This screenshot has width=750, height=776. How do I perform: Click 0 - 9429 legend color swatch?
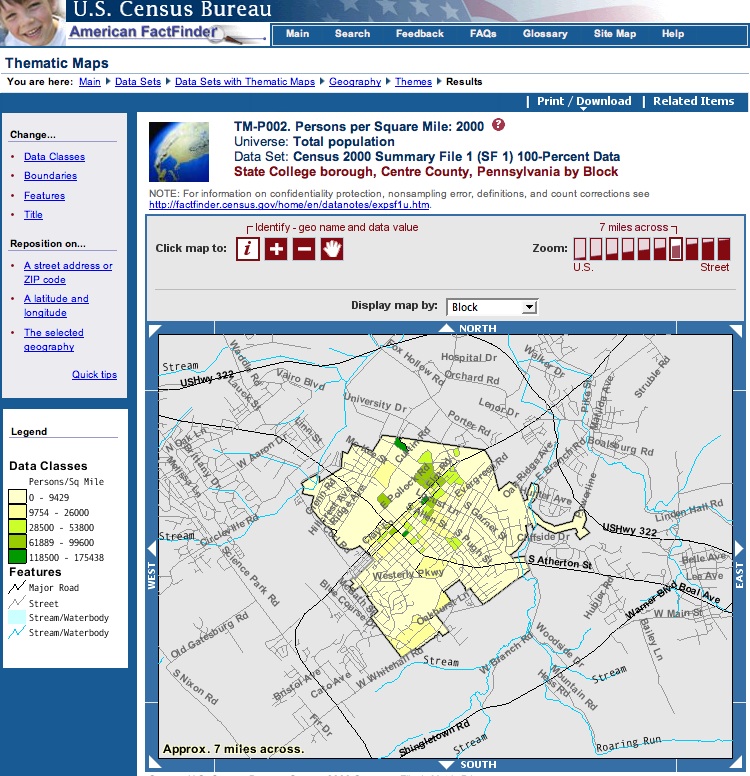click(17, 497)
